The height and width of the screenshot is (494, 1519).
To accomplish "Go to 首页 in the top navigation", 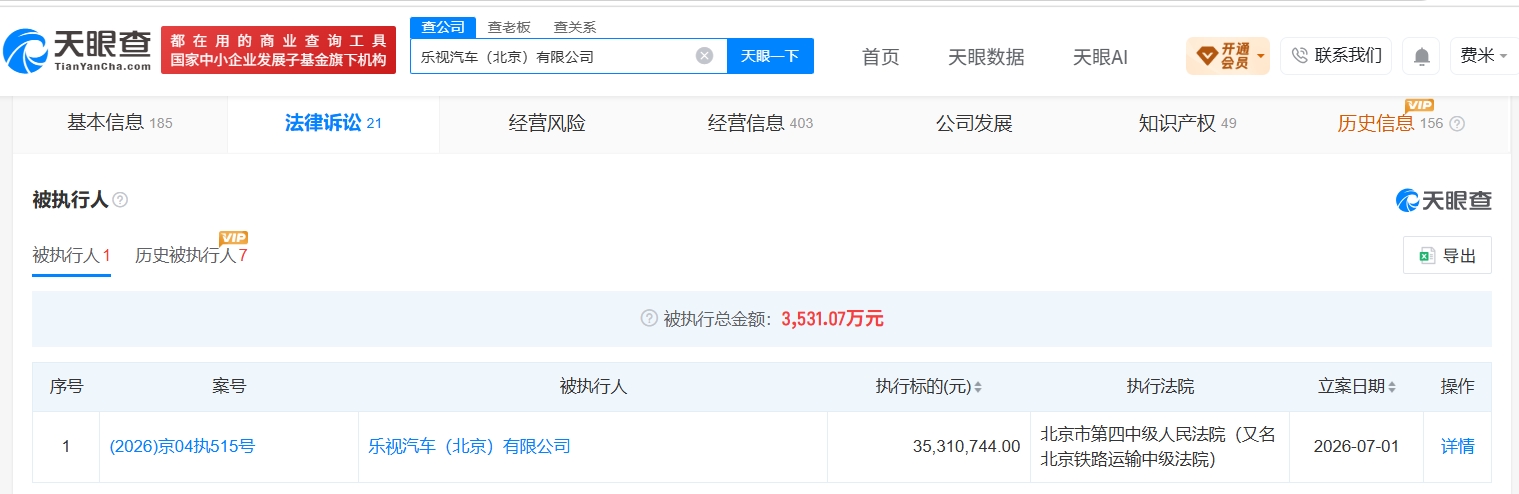I will 880,57.
